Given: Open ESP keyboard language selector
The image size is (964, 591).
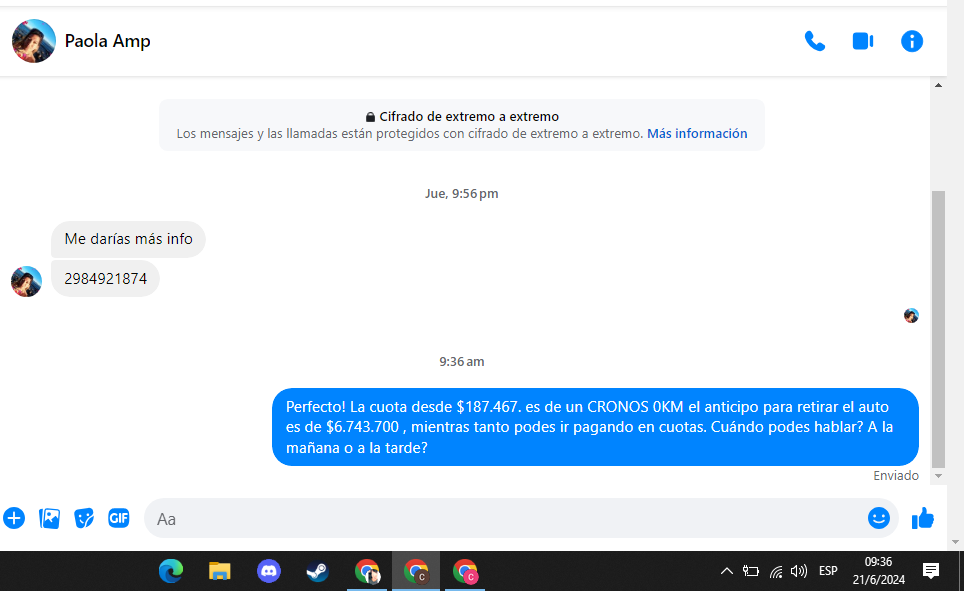Looking at the screenshot, I should pos(828,571).
